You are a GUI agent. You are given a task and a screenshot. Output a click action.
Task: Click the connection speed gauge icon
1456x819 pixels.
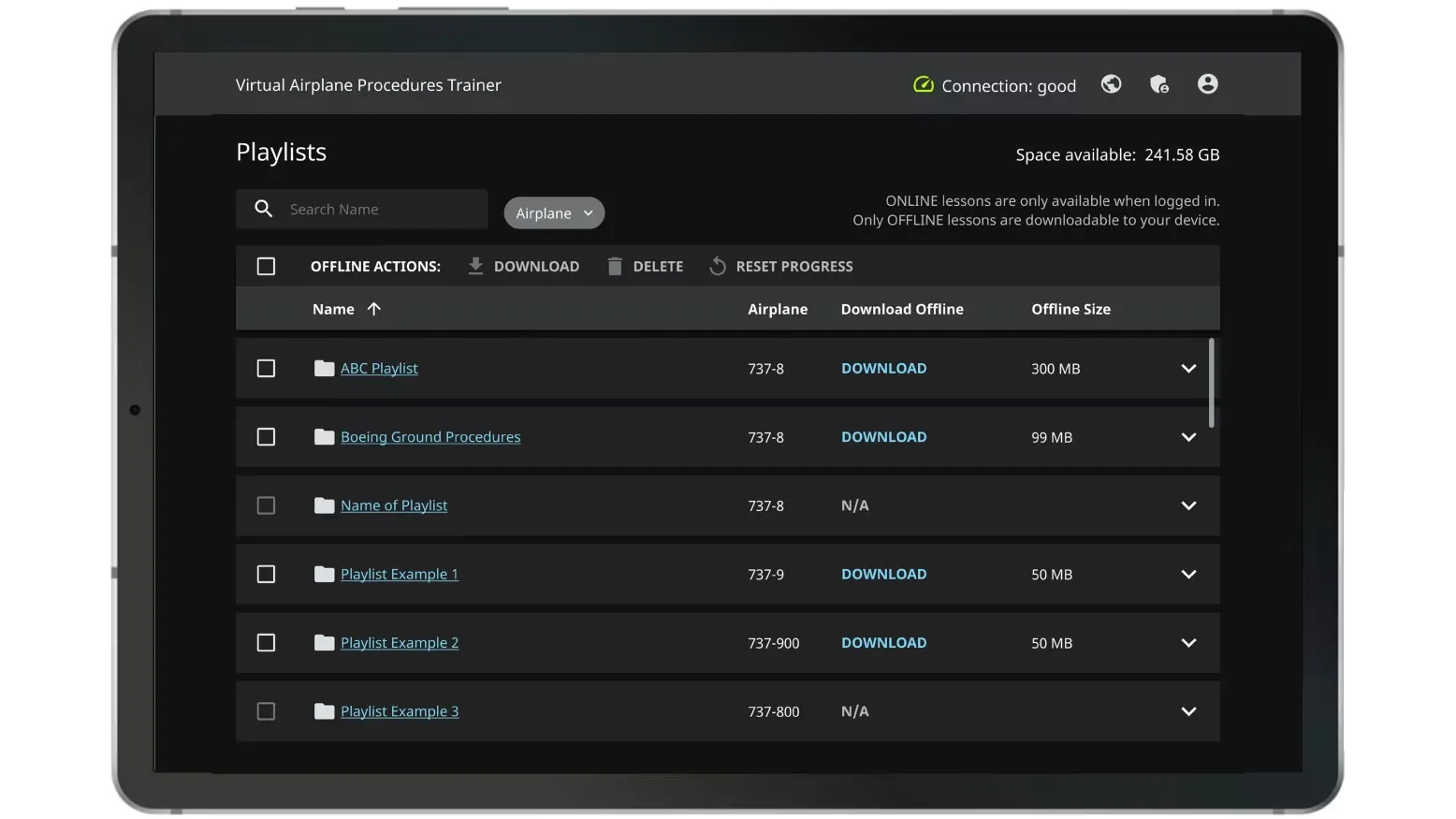point(923,85)
